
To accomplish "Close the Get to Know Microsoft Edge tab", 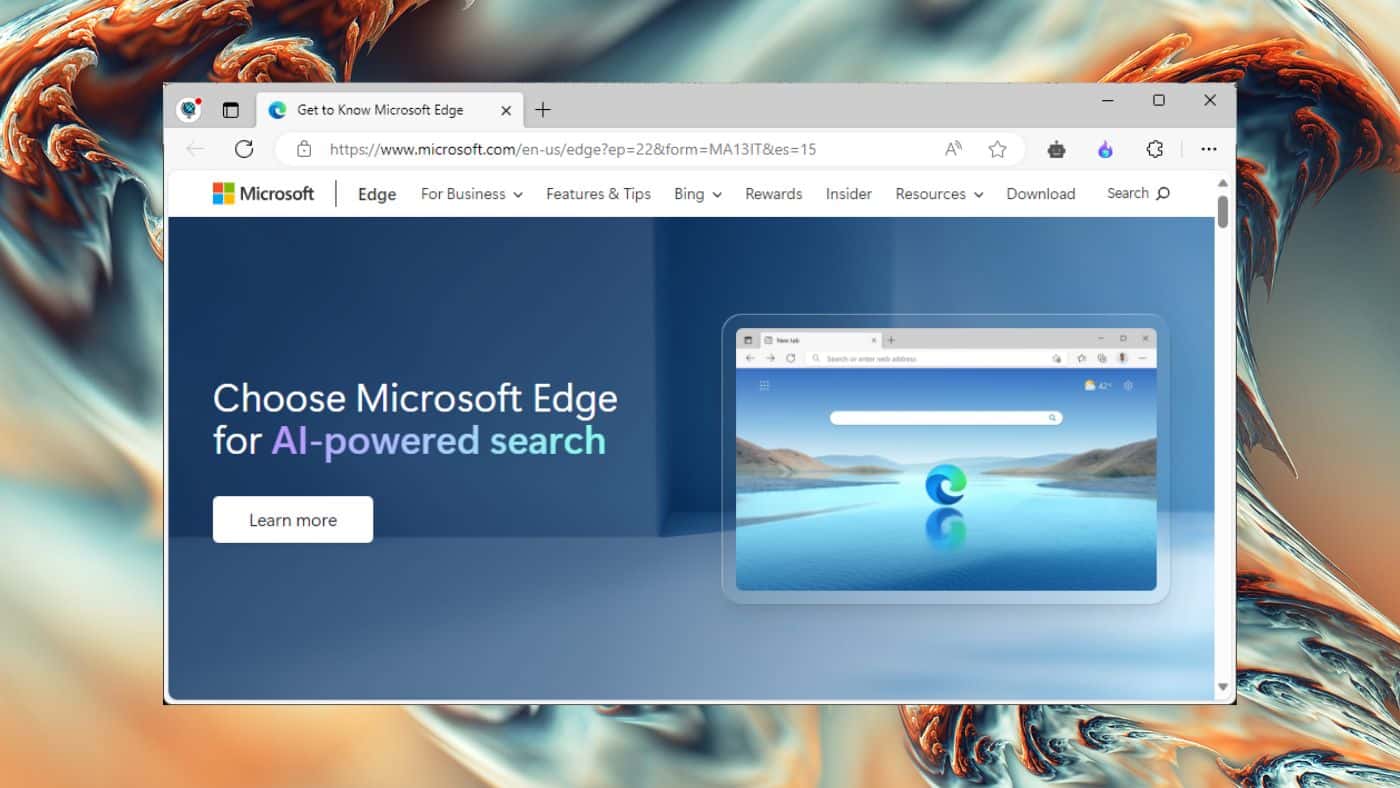I will tap(506, 110).
